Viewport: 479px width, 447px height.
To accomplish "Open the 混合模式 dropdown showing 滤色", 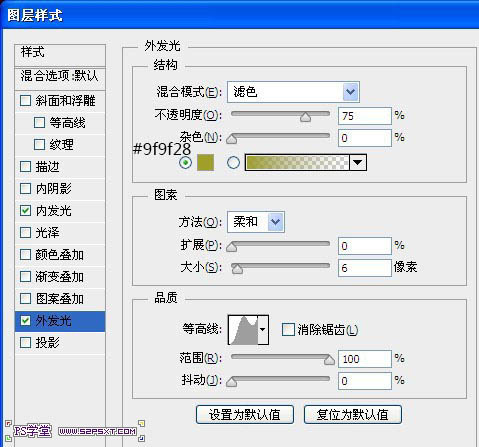I will coord(293,92).
